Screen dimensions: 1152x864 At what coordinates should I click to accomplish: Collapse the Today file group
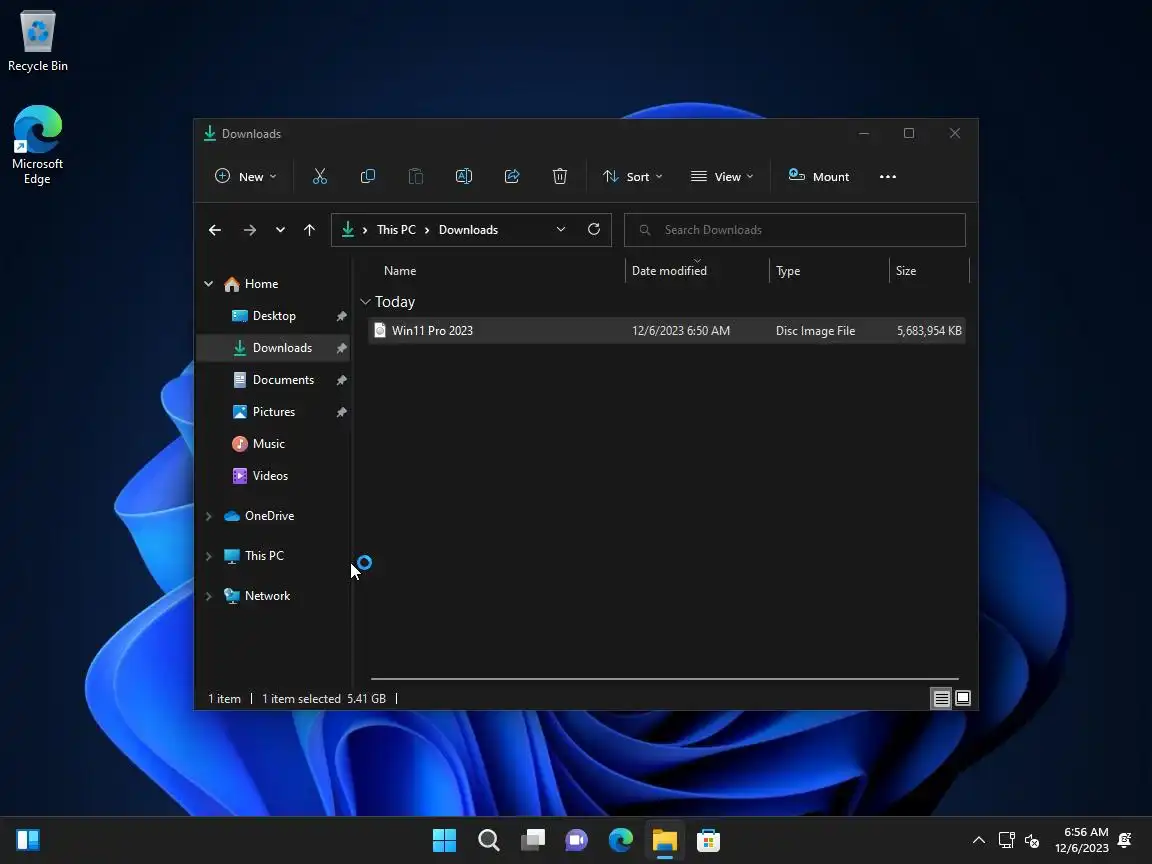tap(365, 302)
